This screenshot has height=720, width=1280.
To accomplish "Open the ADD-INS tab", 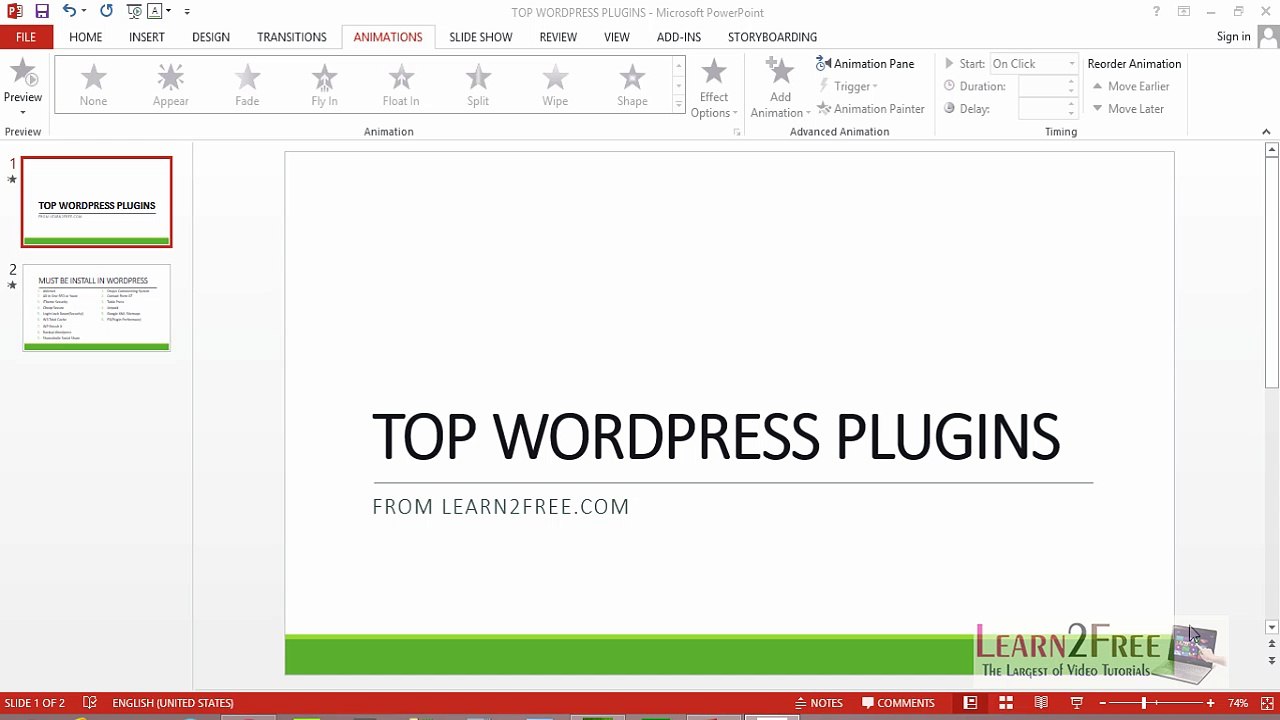I will 679,37.
